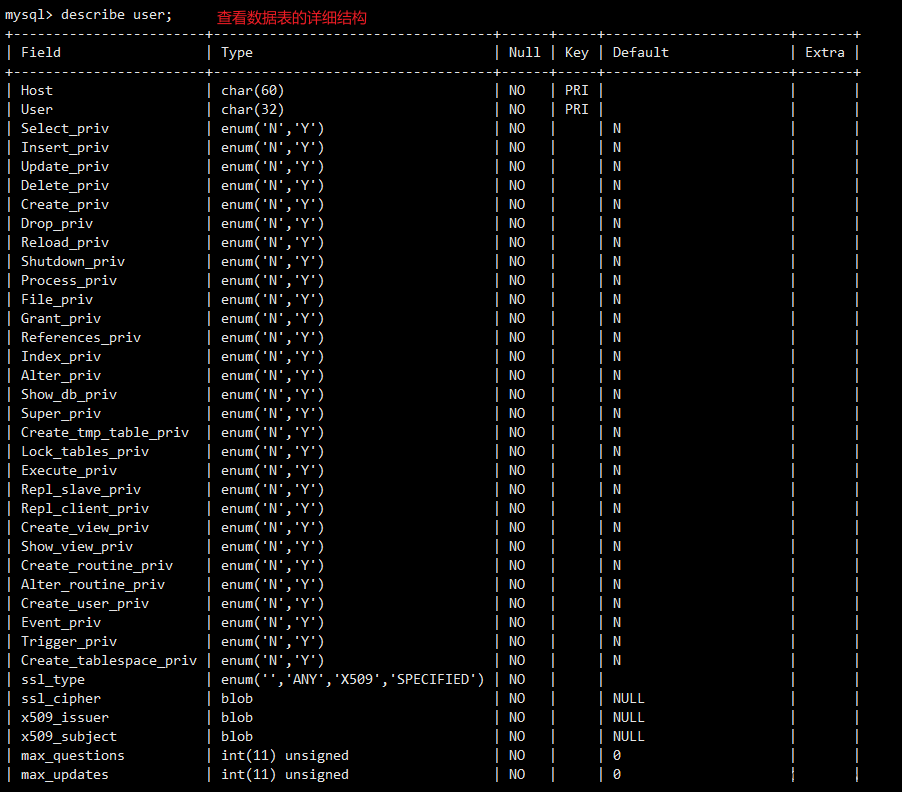Viewport: 902px width, 792px height.
Task: Click the 'Insert_priv' field name
Action: coord(65,147)
